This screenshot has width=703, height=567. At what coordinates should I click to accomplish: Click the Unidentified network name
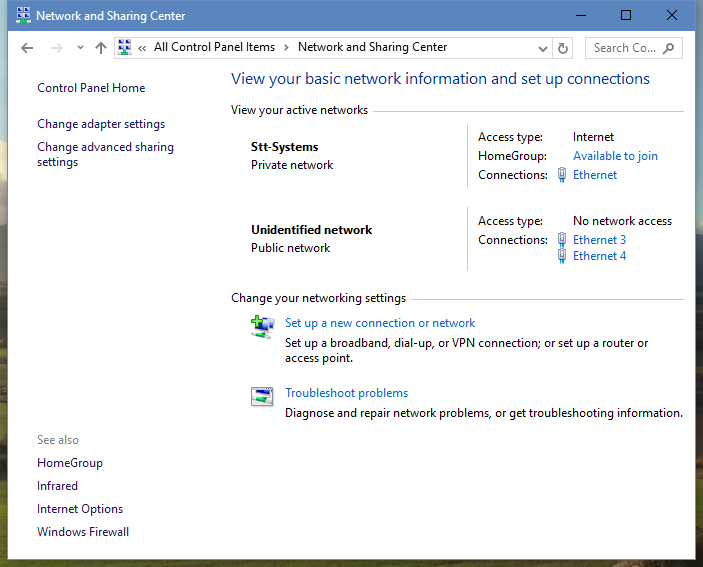coord(312,230)
